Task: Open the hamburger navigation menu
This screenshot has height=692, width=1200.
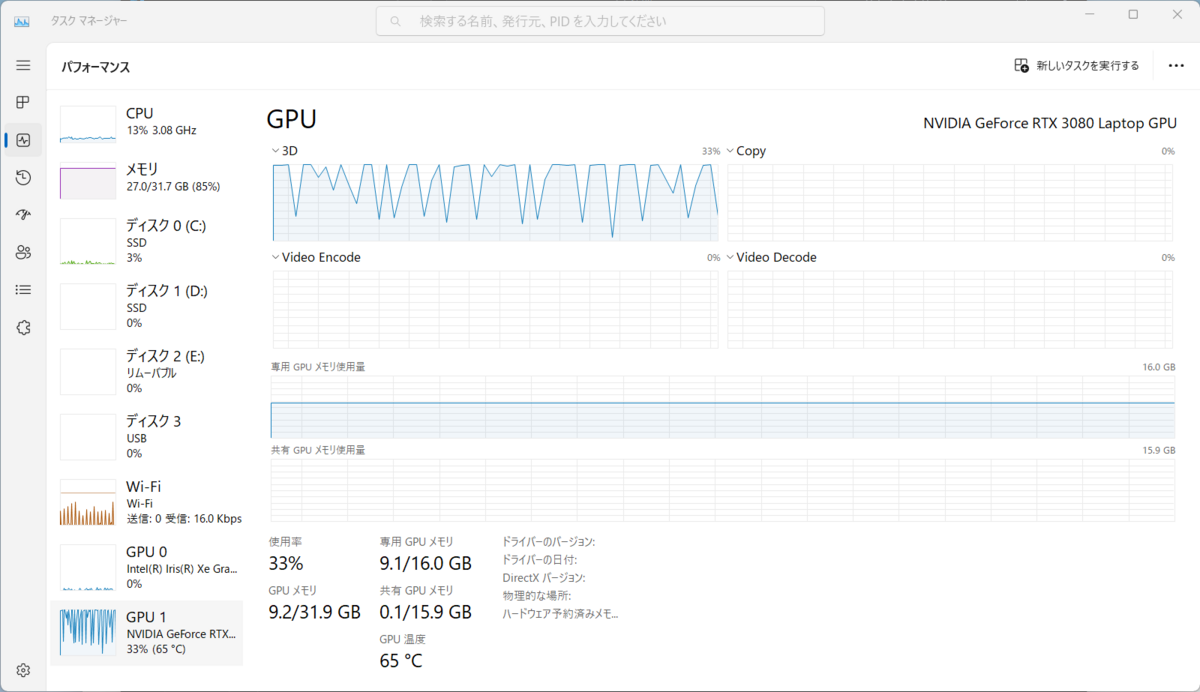Action: 23,65
